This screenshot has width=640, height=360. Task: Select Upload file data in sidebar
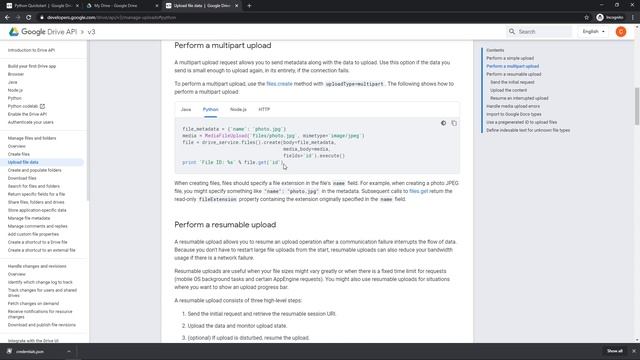(23, 162)
